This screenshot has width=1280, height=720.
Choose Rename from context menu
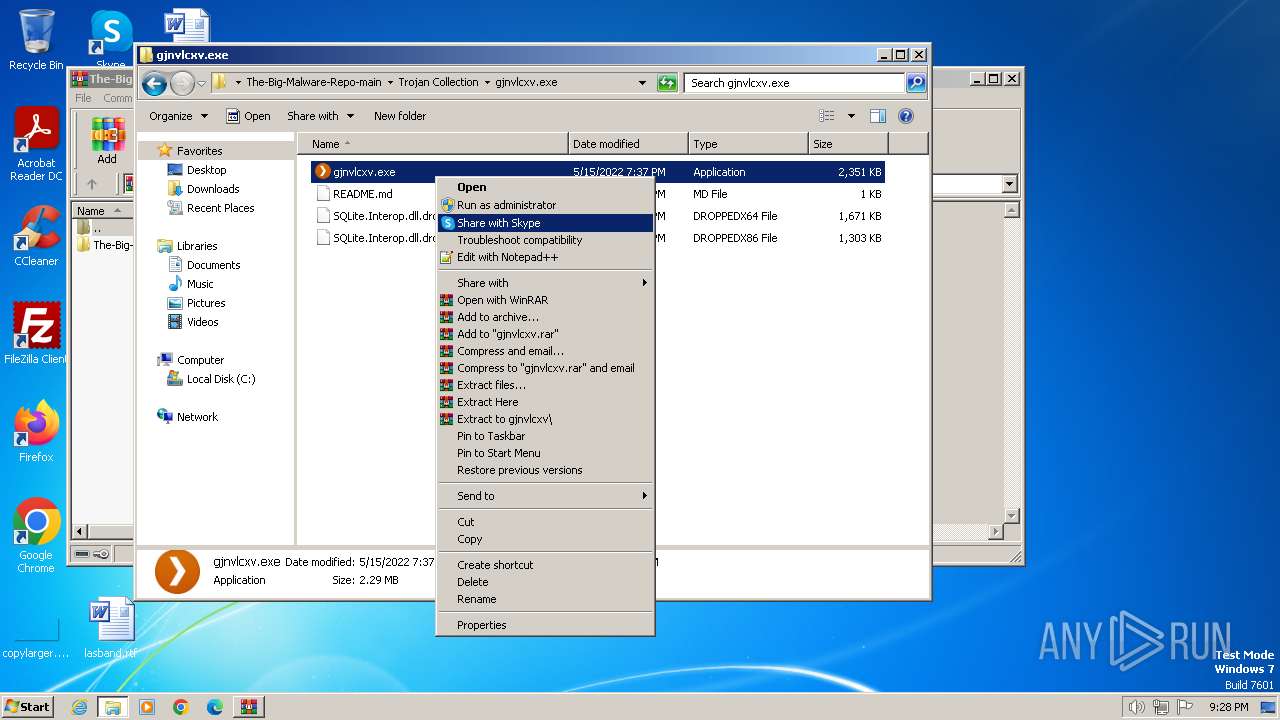[545, 599]
